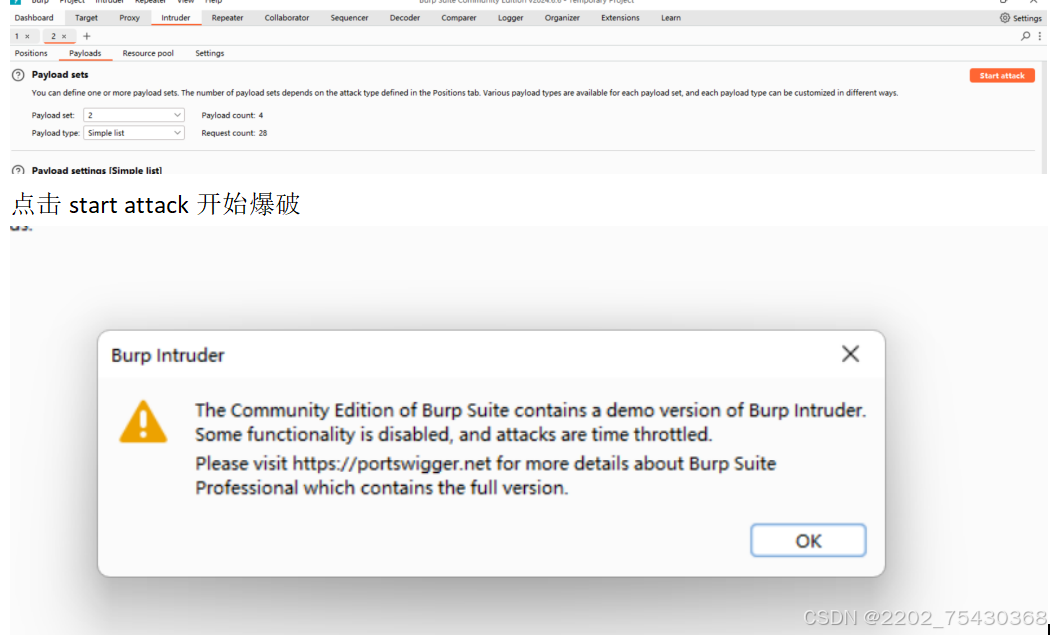The image size is (1051, 635).
Task: Open the Payload type Simple list dropdown
Action: pyautogui.click(x=133, y=133)
